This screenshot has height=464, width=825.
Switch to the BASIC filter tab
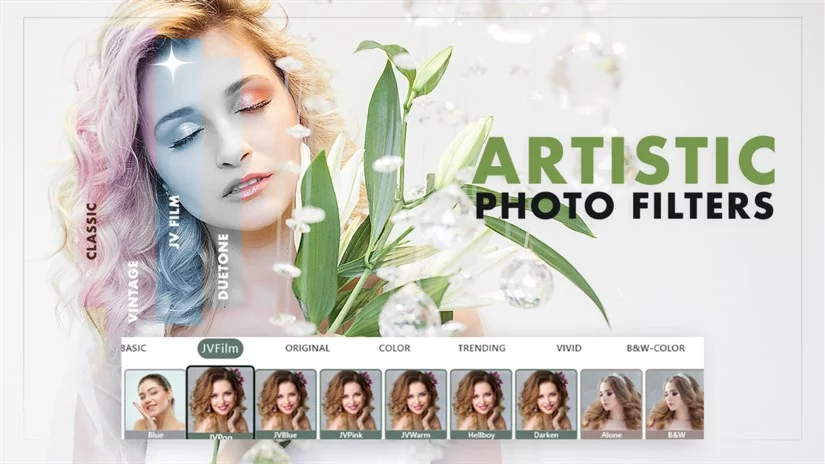click(x=134, y=348)
